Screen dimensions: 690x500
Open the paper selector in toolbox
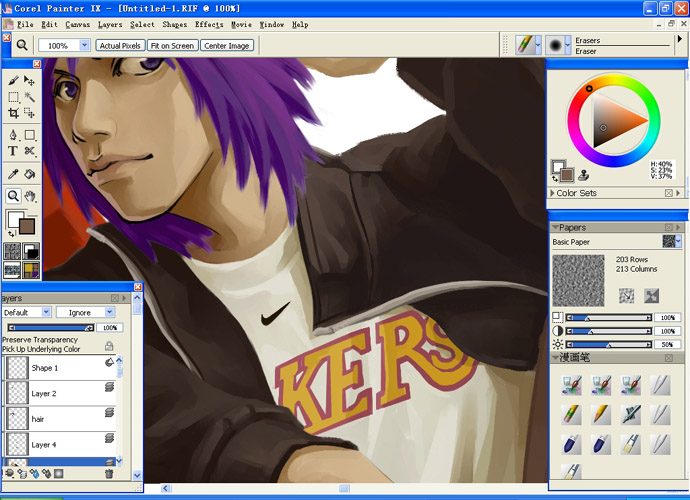(12, 251)
